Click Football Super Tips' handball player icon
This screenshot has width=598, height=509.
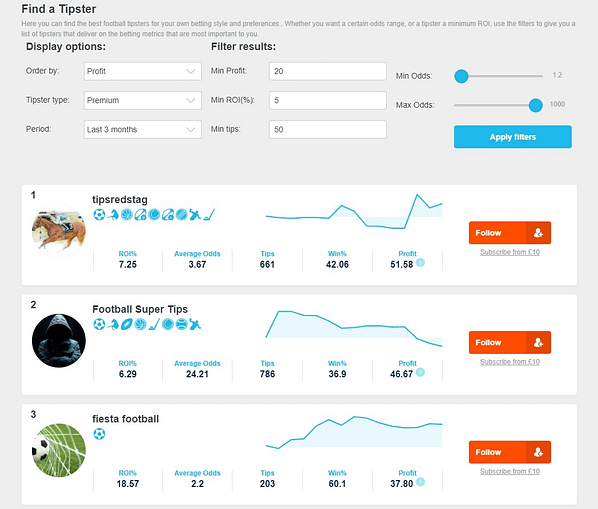195,324
